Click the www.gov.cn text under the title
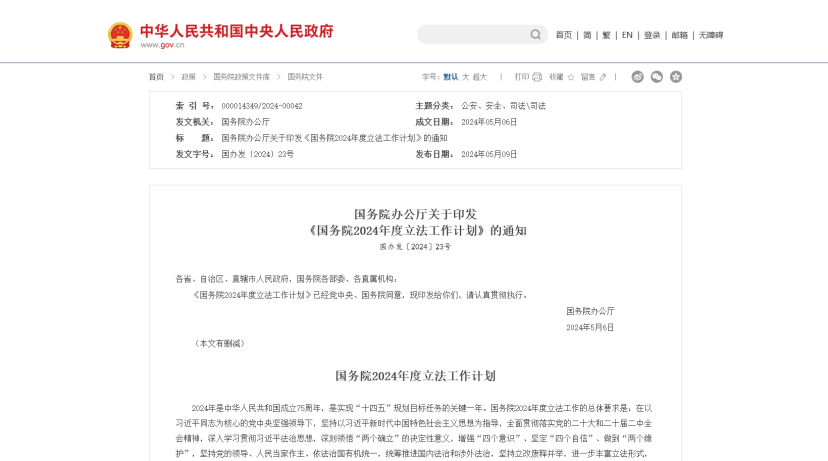This screenshot has width=828, height=461. click(162, 45)
